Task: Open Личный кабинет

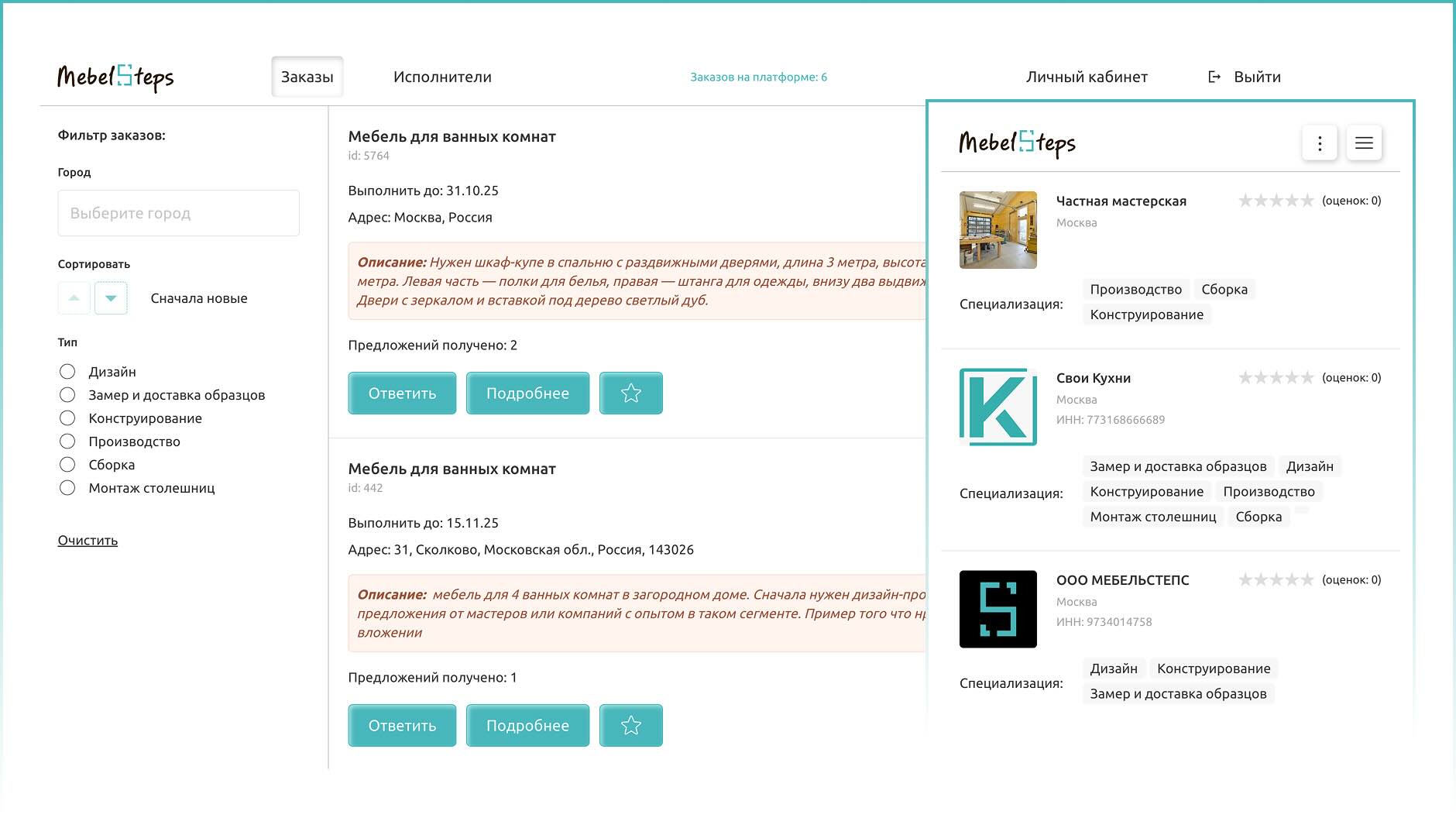Action: (x=1087, y=77)
